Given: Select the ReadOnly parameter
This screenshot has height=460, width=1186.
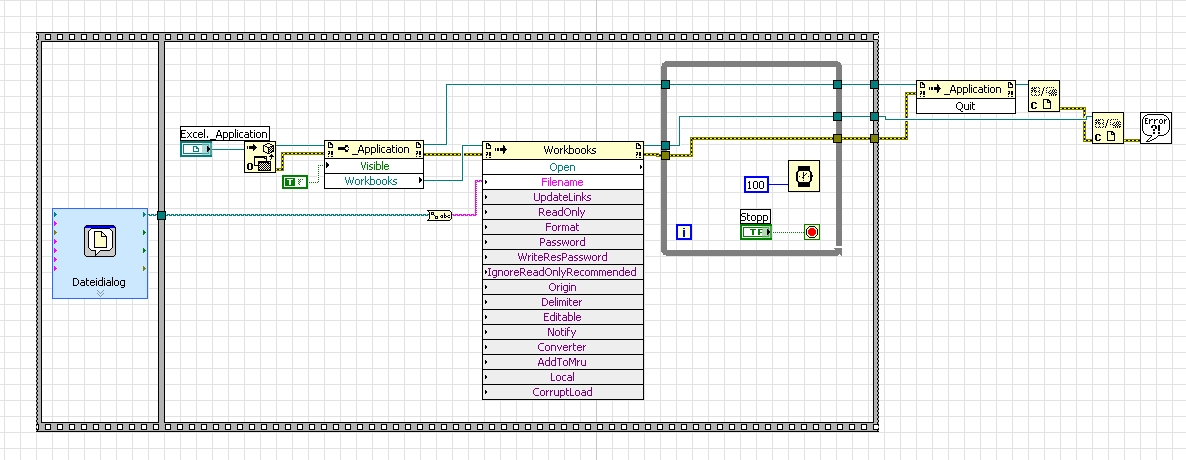Looking at the screenshot, I should click(563, 213).
